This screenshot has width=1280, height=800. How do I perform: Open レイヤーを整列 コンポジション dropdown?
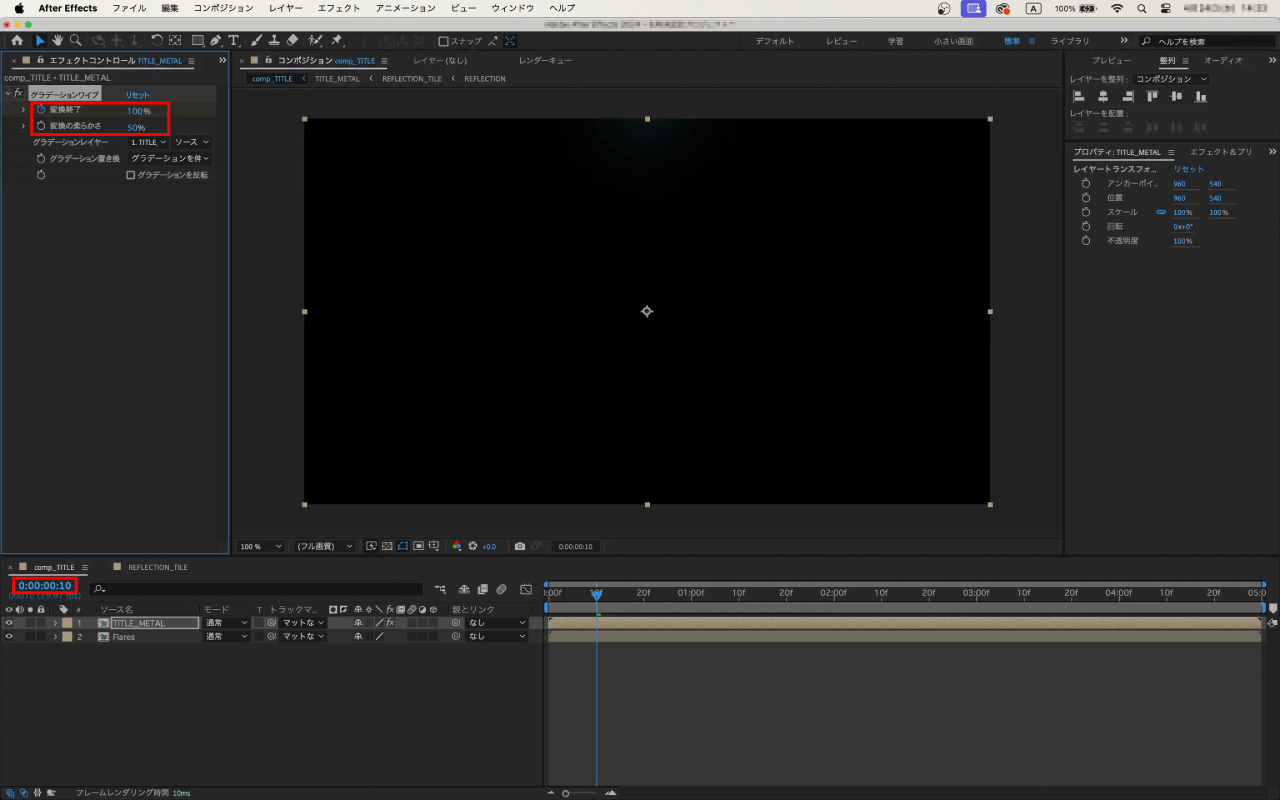pyautogui.click(x=1171, y=79)
